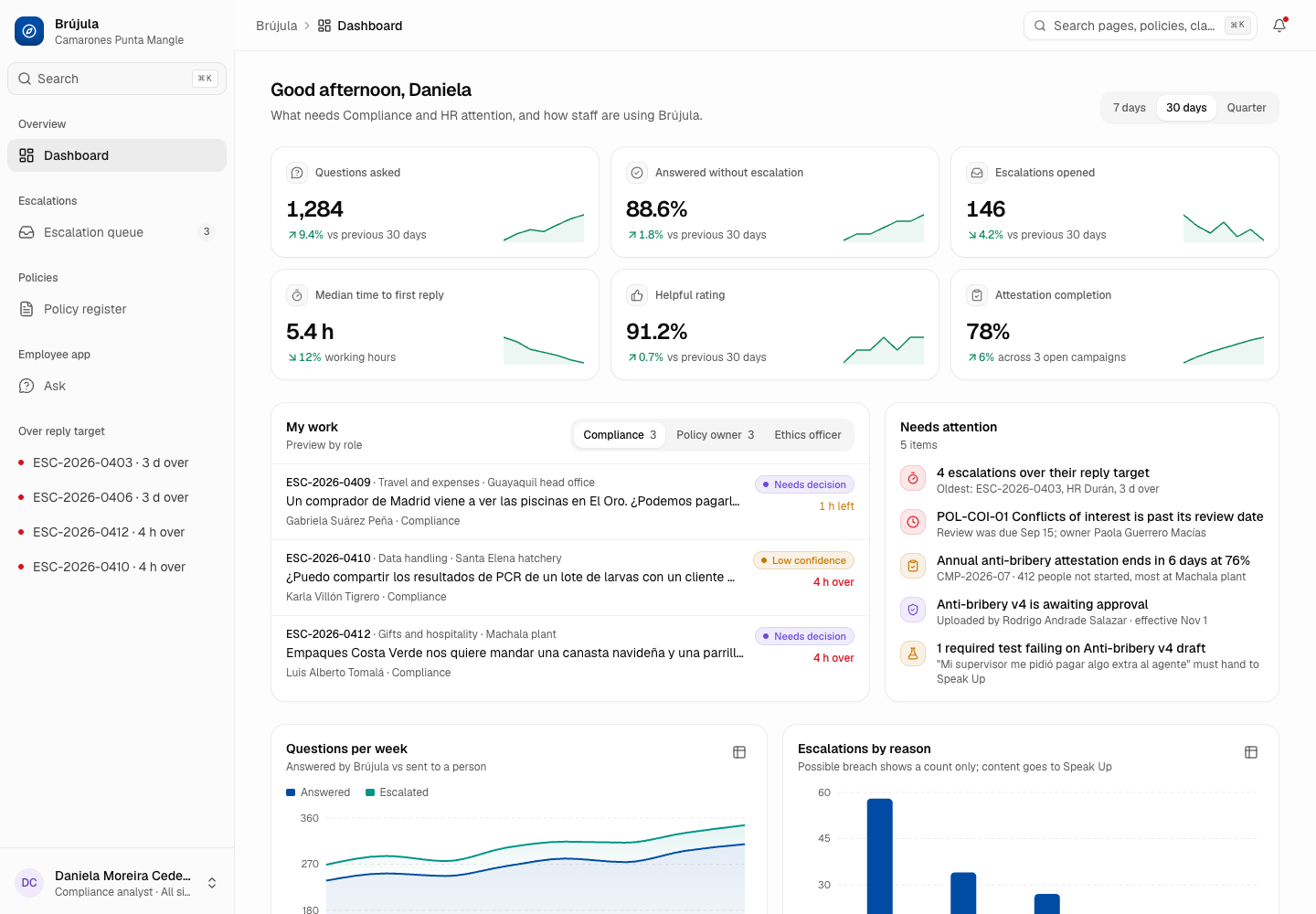
Task: Switch to the Policy owner tab
Action: (716, 435)
